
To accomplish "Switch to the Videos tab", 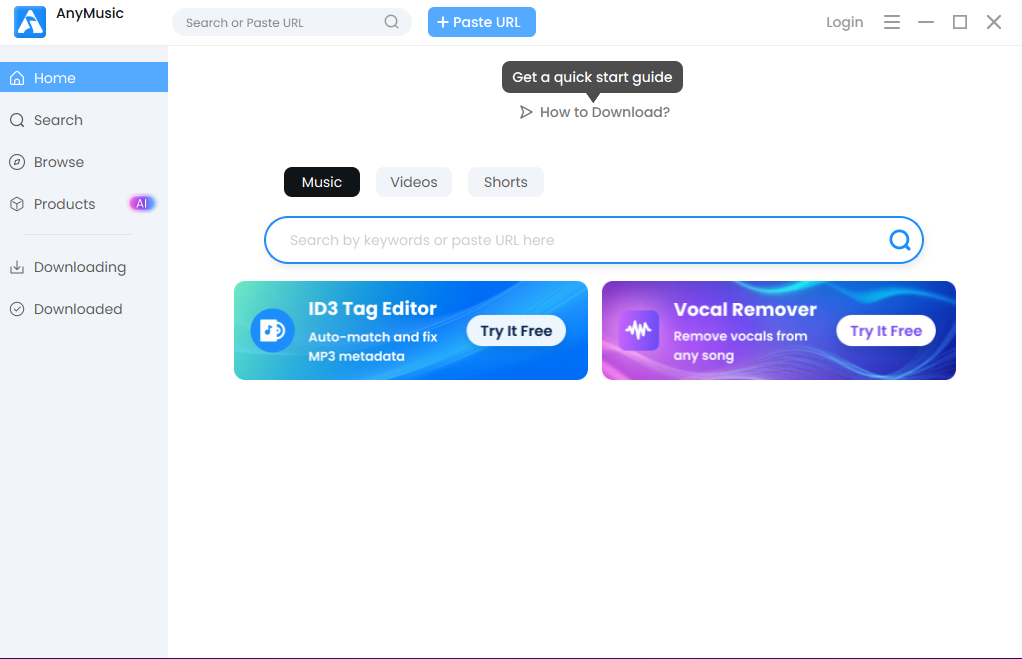I will coord(414,182).
